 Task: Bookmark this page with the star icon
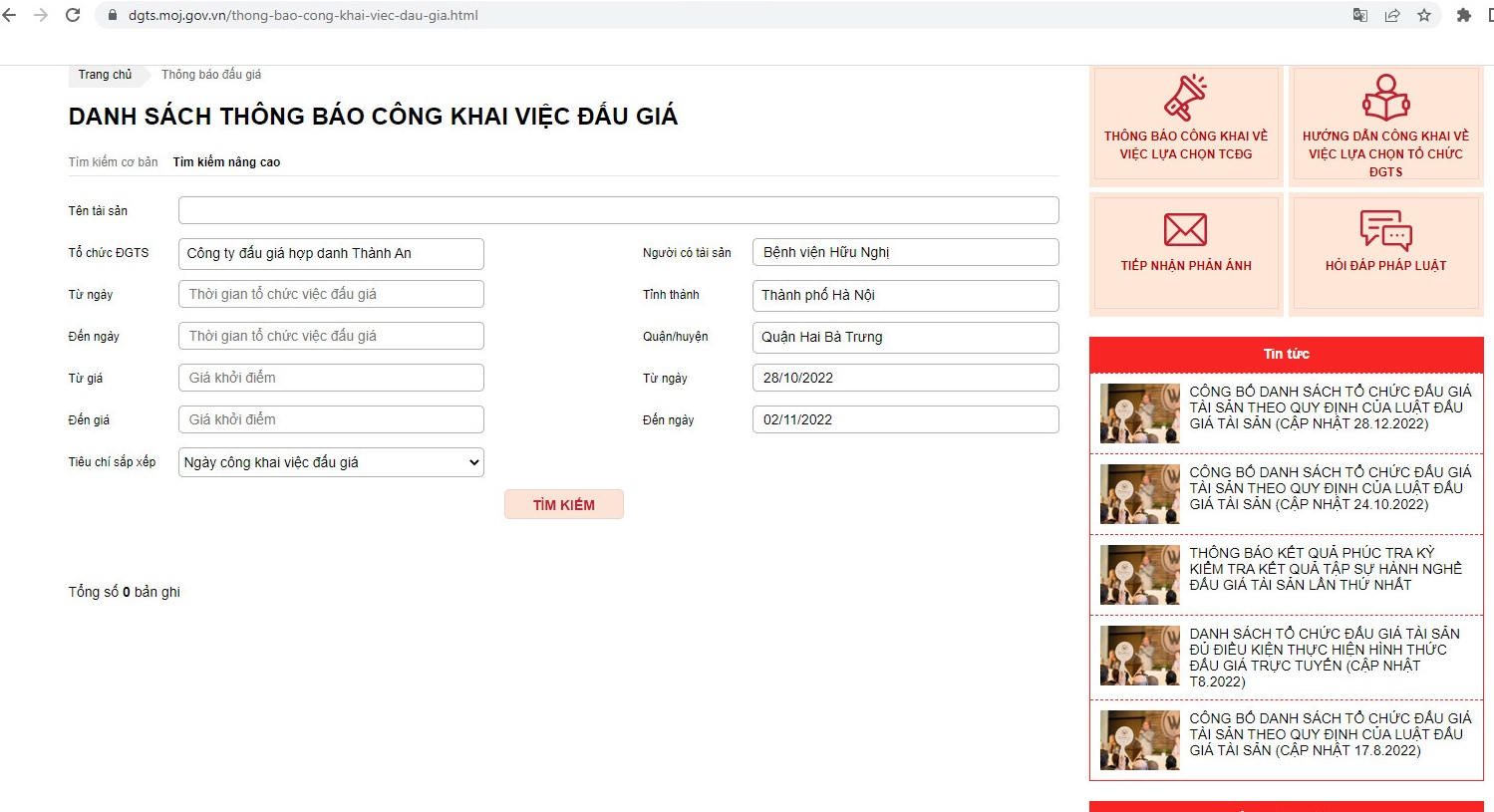click(x=1424, y=15)
